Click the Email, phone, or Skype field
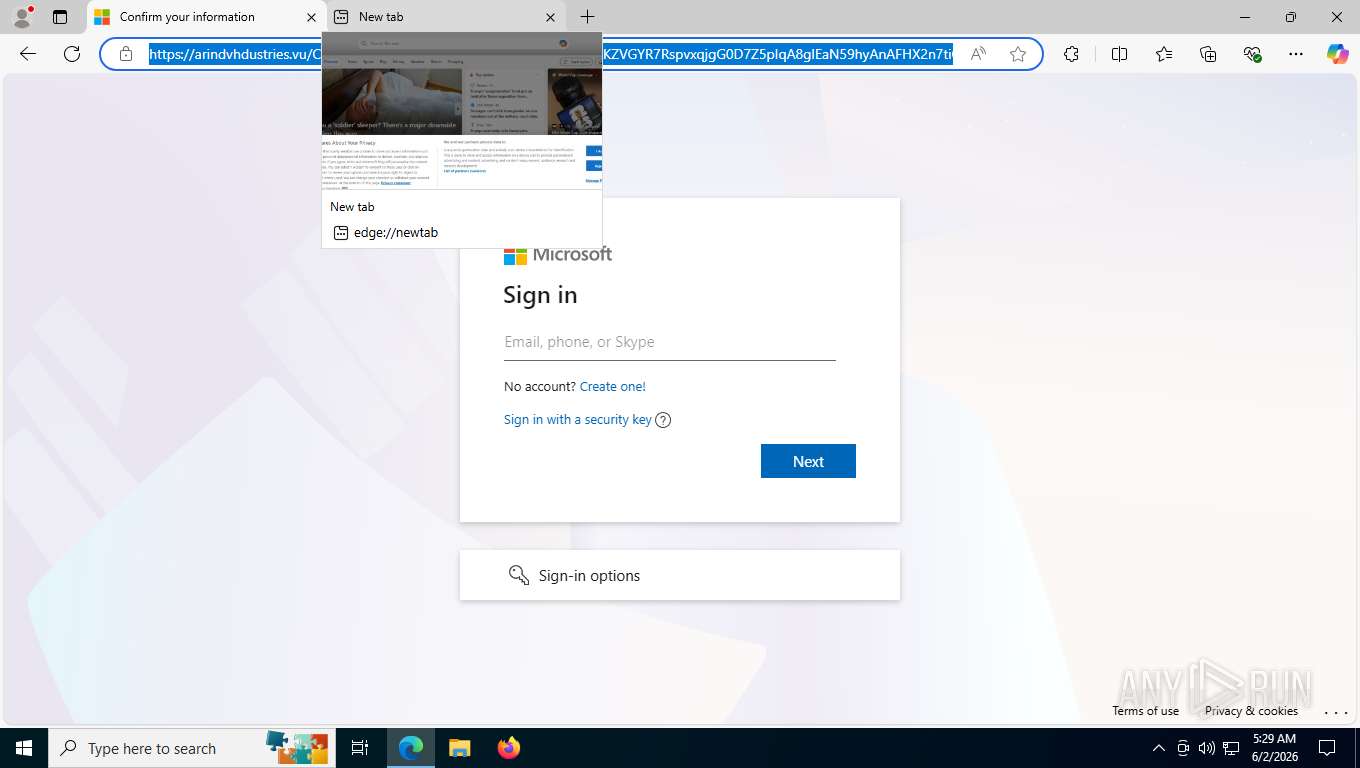Viewport: 1360px width, 768px height. coord(670,342)
